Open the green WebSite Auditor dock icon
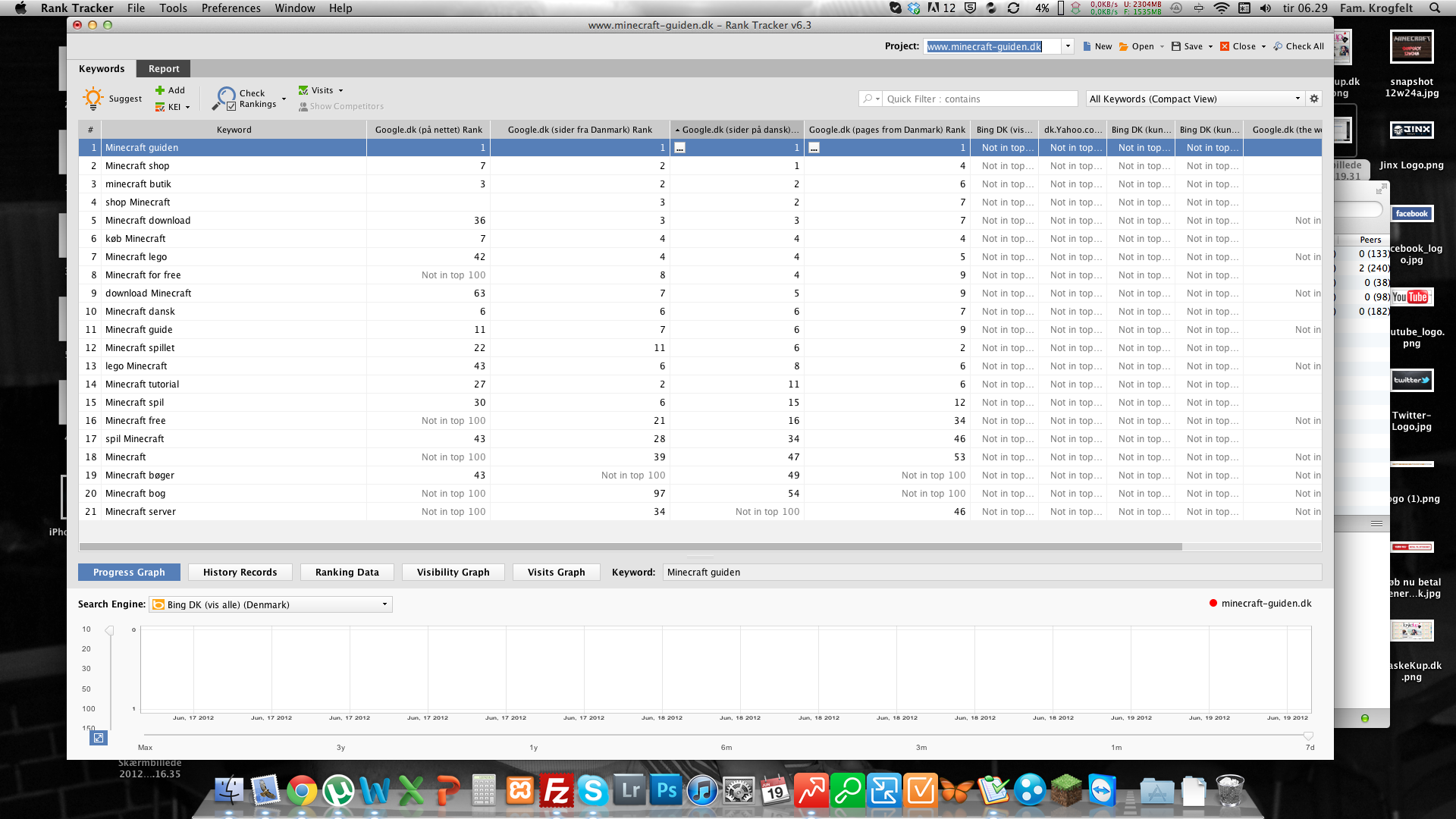The image size is (1456, 819). click(x=848, y=791)
